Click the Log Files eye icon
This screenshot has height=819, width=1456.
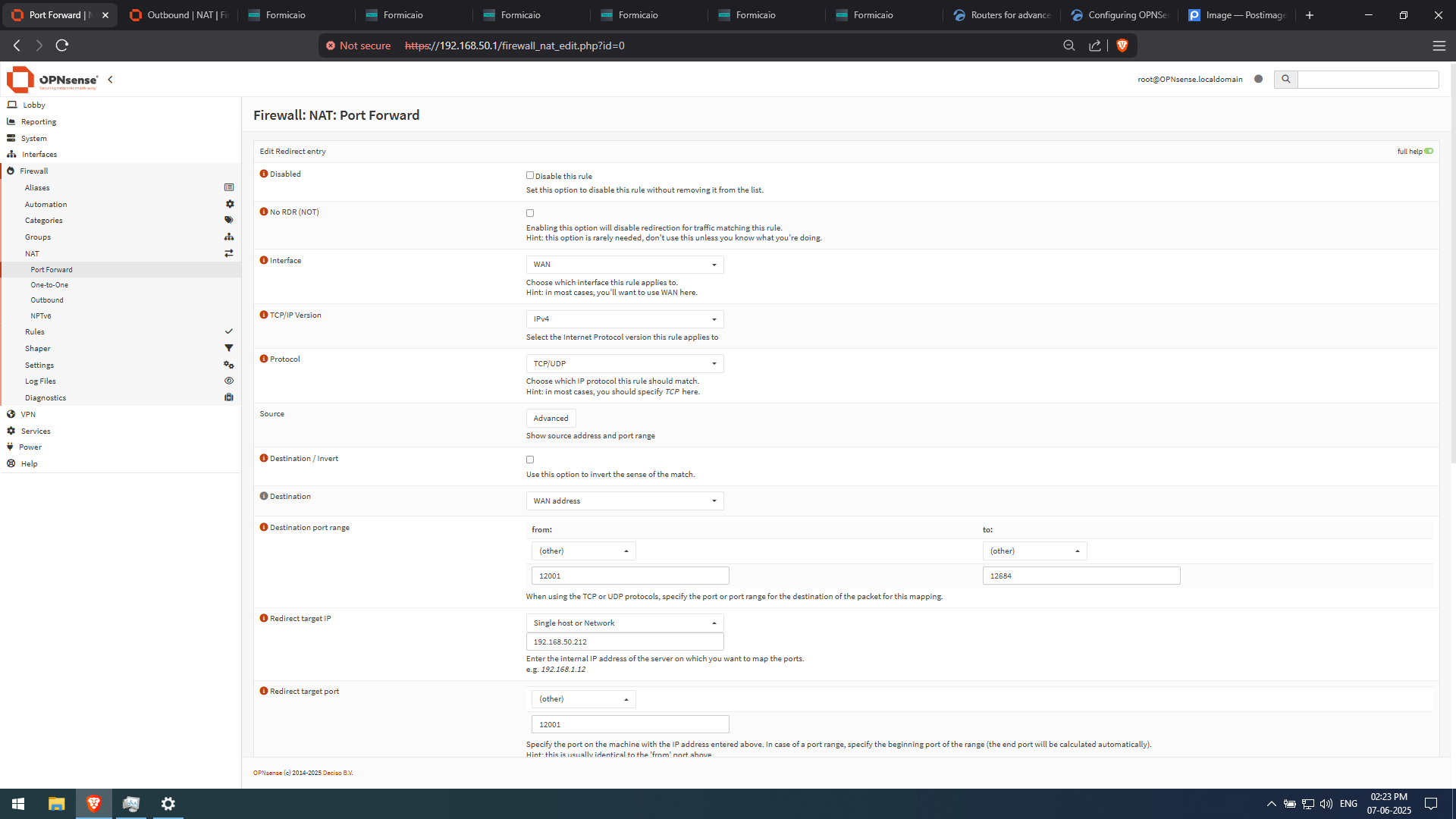point(229,381)
